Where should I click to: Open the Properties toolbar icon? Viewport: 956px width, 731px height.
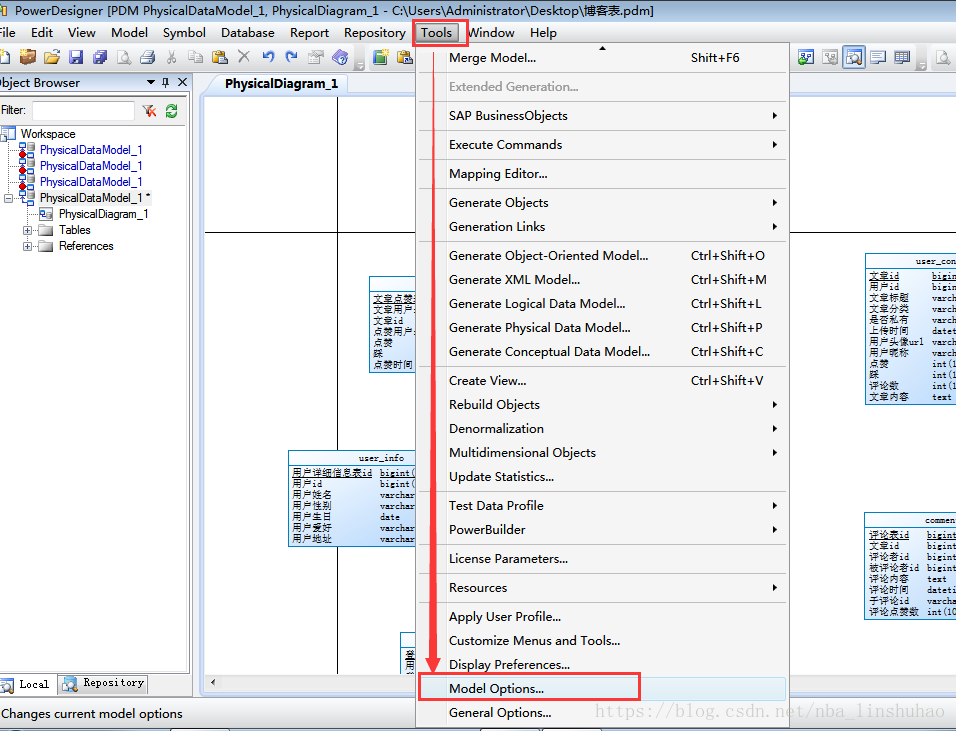point(316,57)
